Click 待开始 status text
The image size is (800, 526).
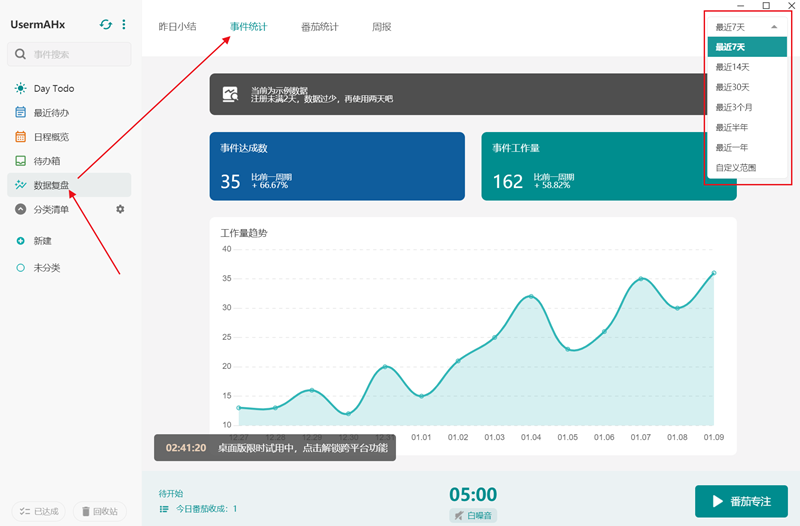pyautogui.click(x=170, y=493)
